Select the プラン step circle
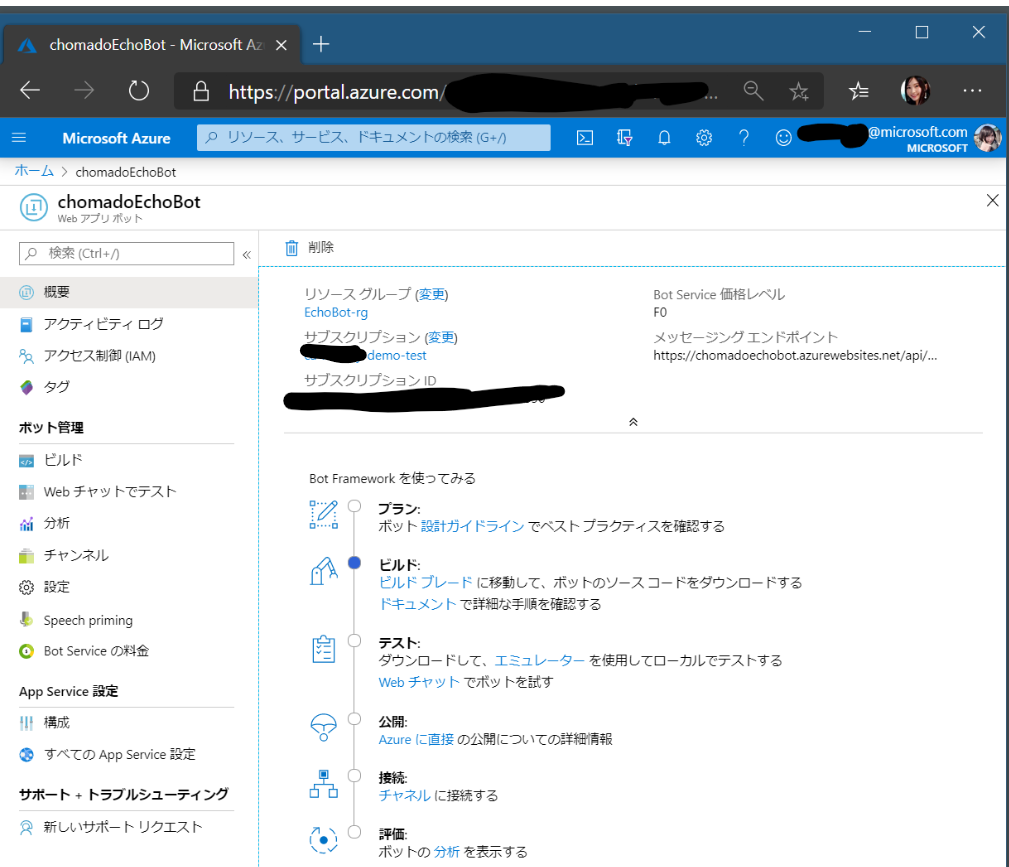The height and width of the screenshot is (867, 1009). click(x=354, y=506)
